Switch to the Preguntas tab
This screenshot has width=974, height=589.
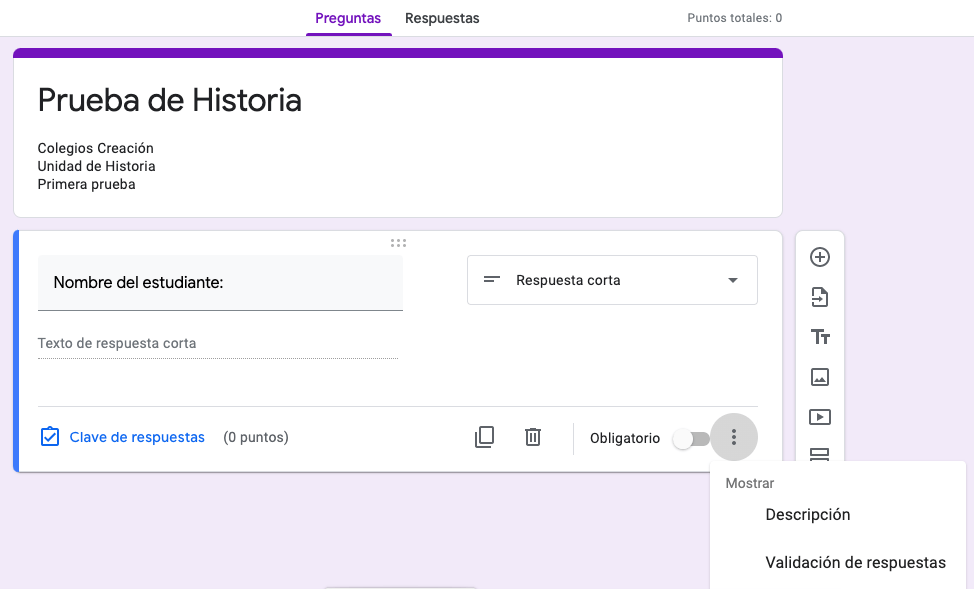(348, 18)
